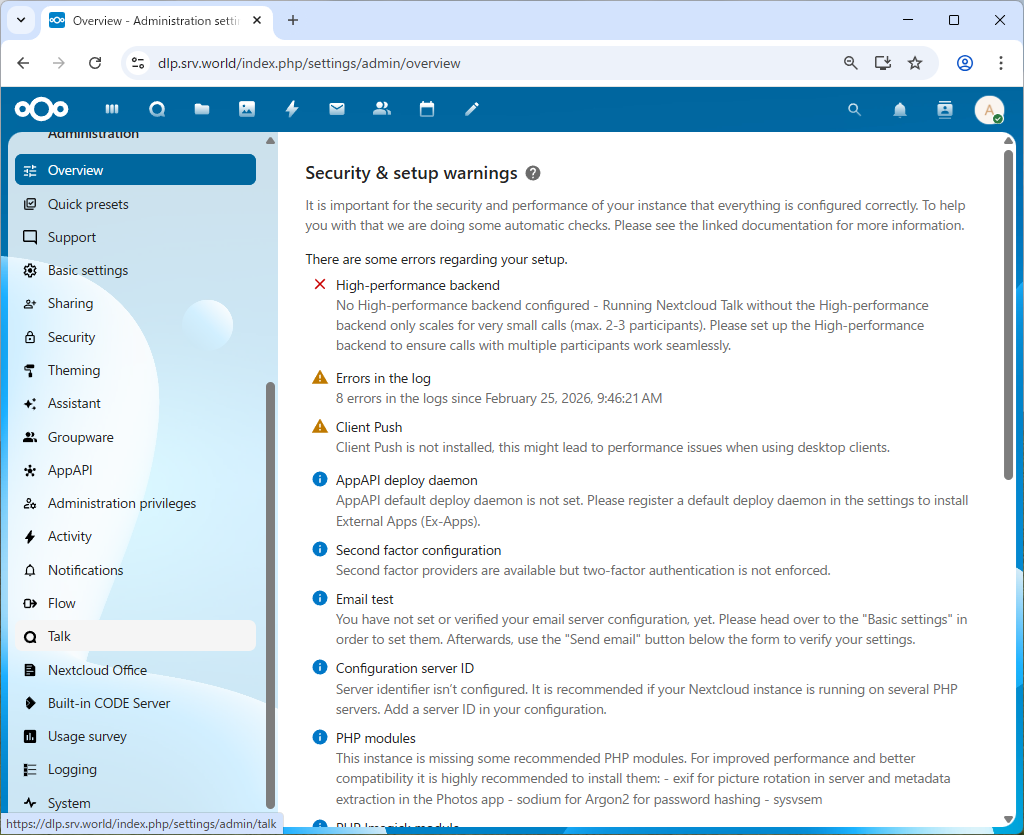View site information icon in the address bar
The width and height of the screenshot is (1024, 835).
point(138,63)
